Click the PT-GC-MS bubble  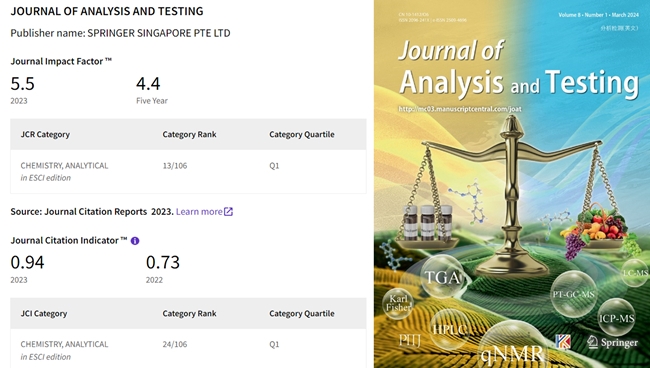(573, 294)
